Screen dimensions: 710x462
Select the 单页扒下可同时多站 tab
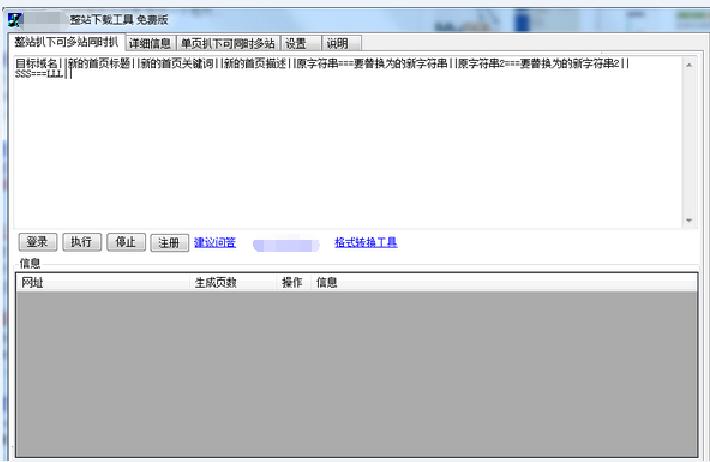click(x=226, y=43)
